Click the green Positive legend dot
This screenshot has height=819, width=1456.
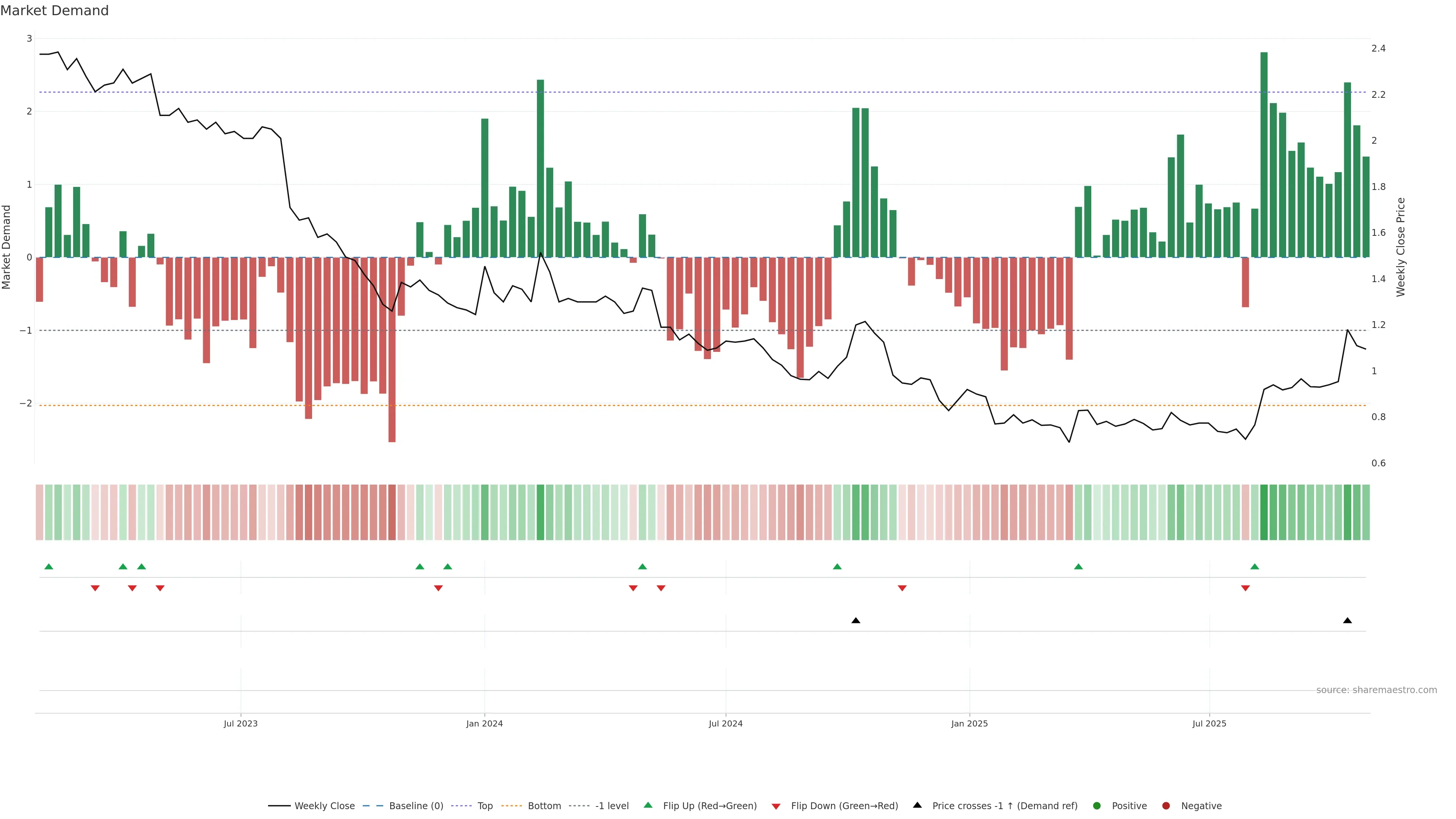(1097, 806)
